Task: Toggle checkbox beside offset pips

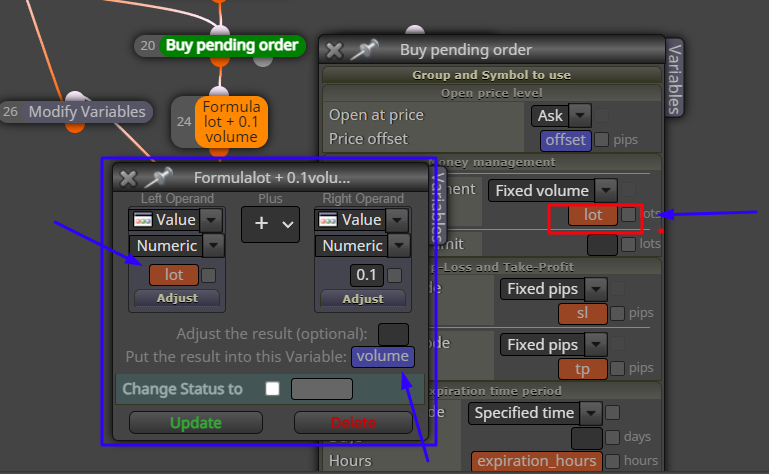Action: (x=601, y=140)
